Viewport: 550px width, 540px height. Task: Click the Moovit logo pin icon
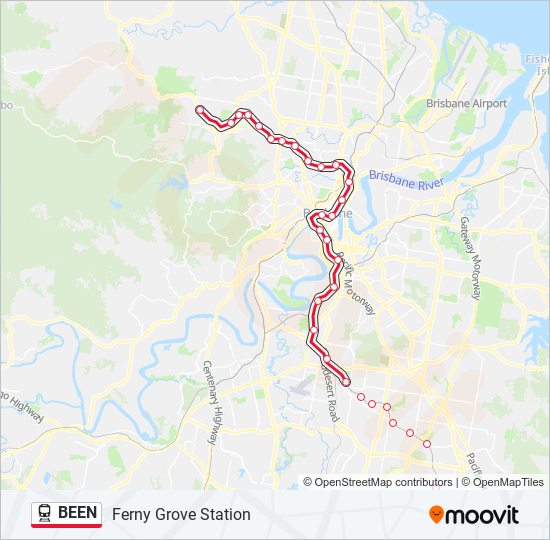click(436, 515)
